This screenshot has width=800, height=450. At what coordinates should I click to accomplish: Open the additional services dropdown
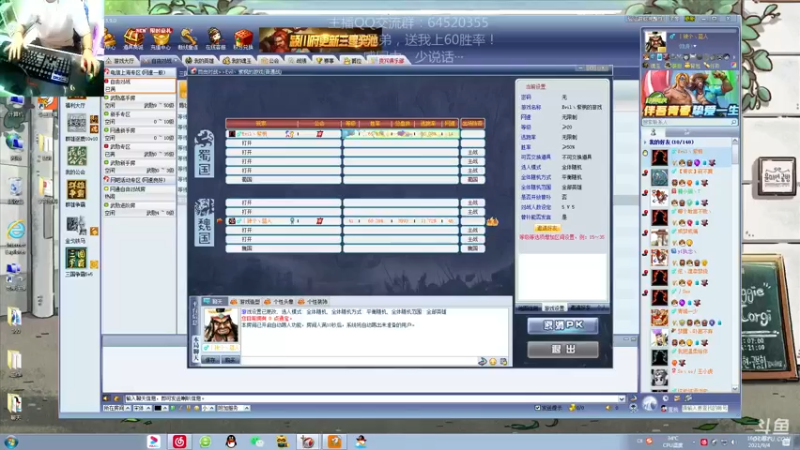point(234,408)
